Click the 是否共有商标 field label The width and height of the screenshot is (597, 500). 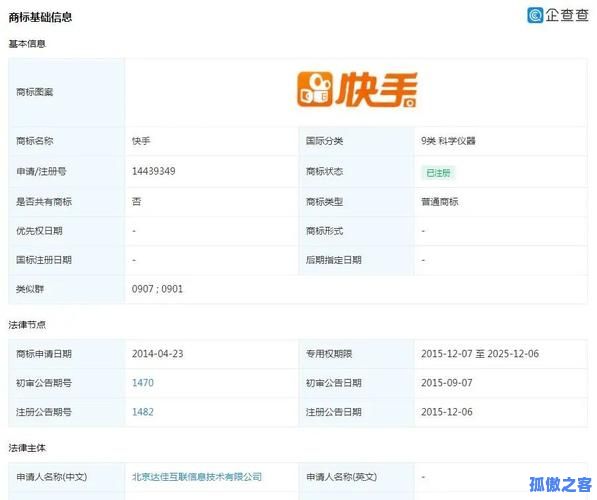44,202
